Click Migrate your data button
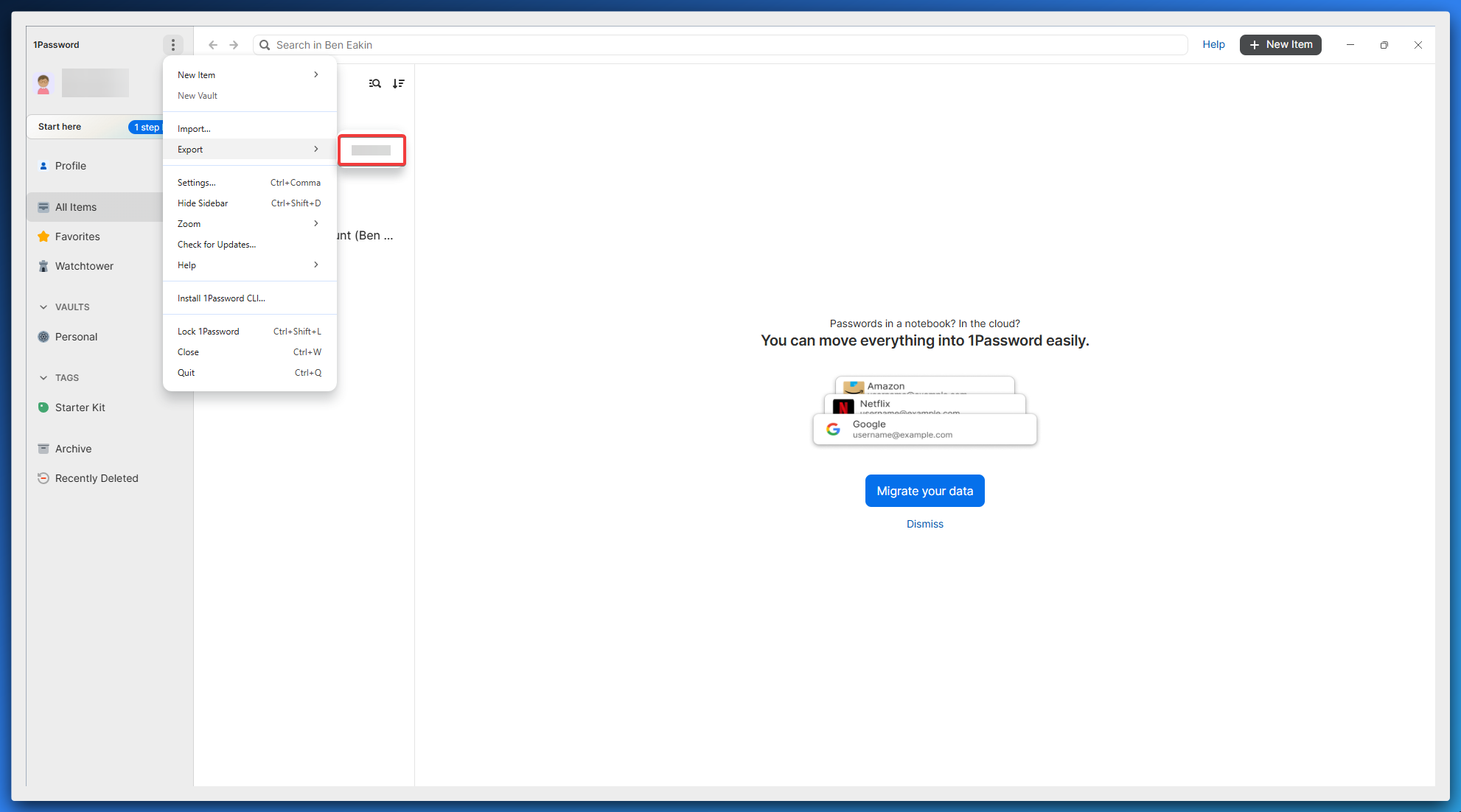Screen dimensions: 1461x812 point(924,491)
